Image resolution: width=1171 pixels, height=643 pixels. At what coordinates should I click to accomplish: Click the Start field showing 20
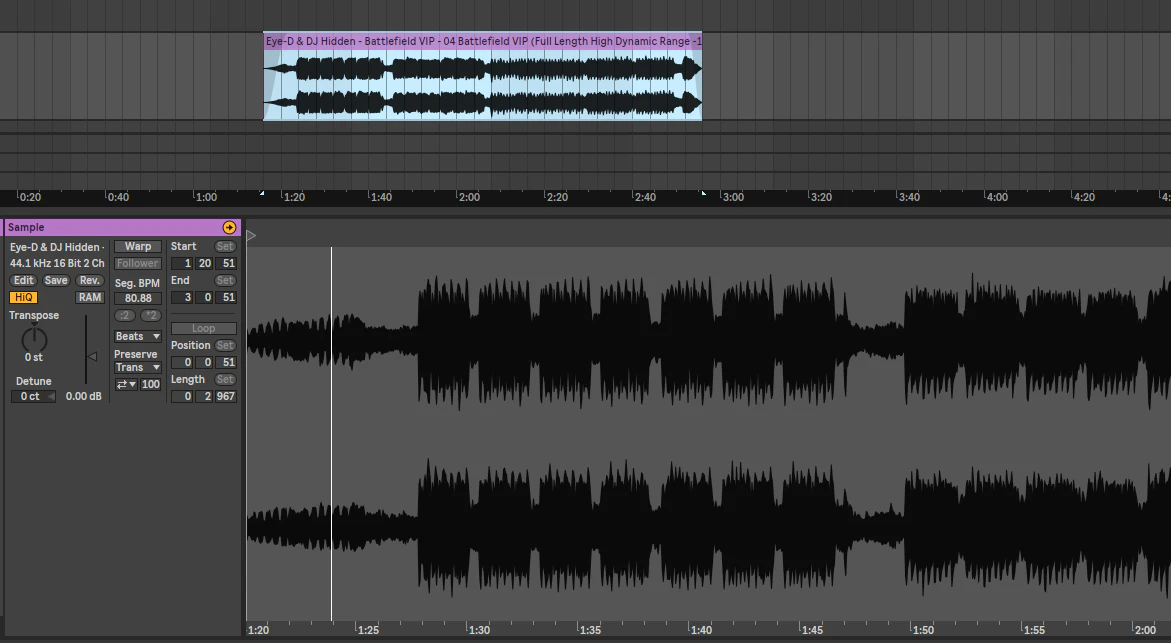point(205,264)
